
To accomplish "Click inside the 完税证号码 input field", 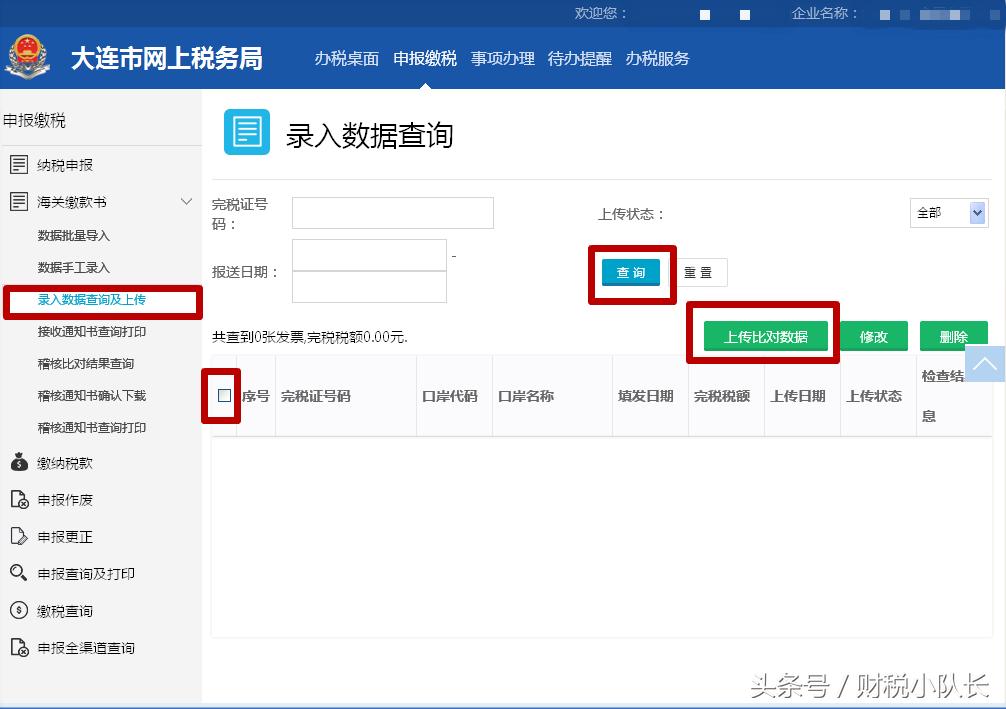I will [391, 212].
